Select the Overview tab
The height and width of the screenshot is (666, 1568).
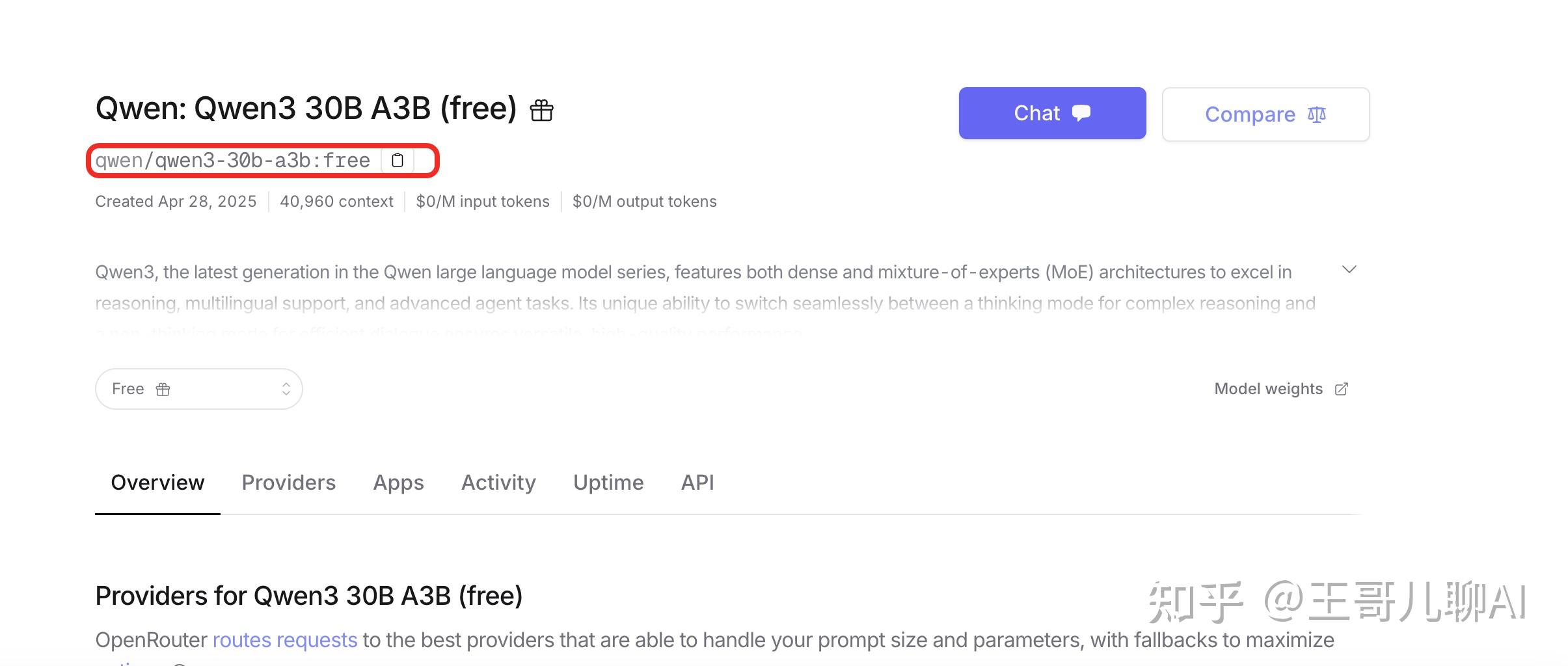pos(157,483)
